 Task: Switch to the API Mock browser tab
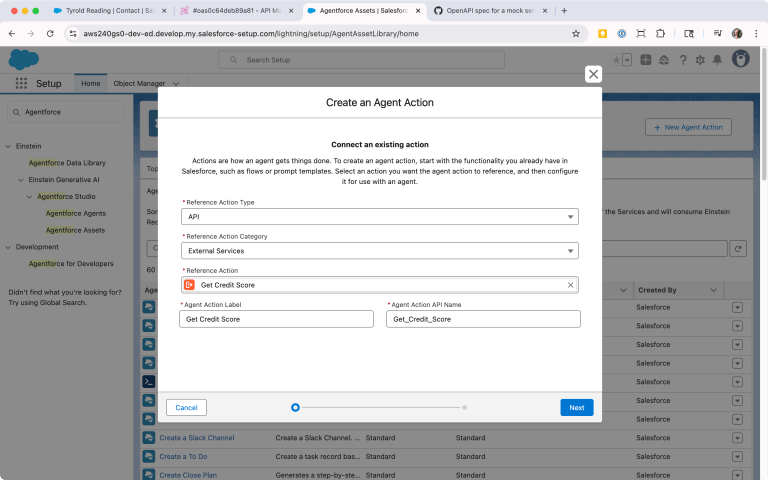click(x=237, y=11)
